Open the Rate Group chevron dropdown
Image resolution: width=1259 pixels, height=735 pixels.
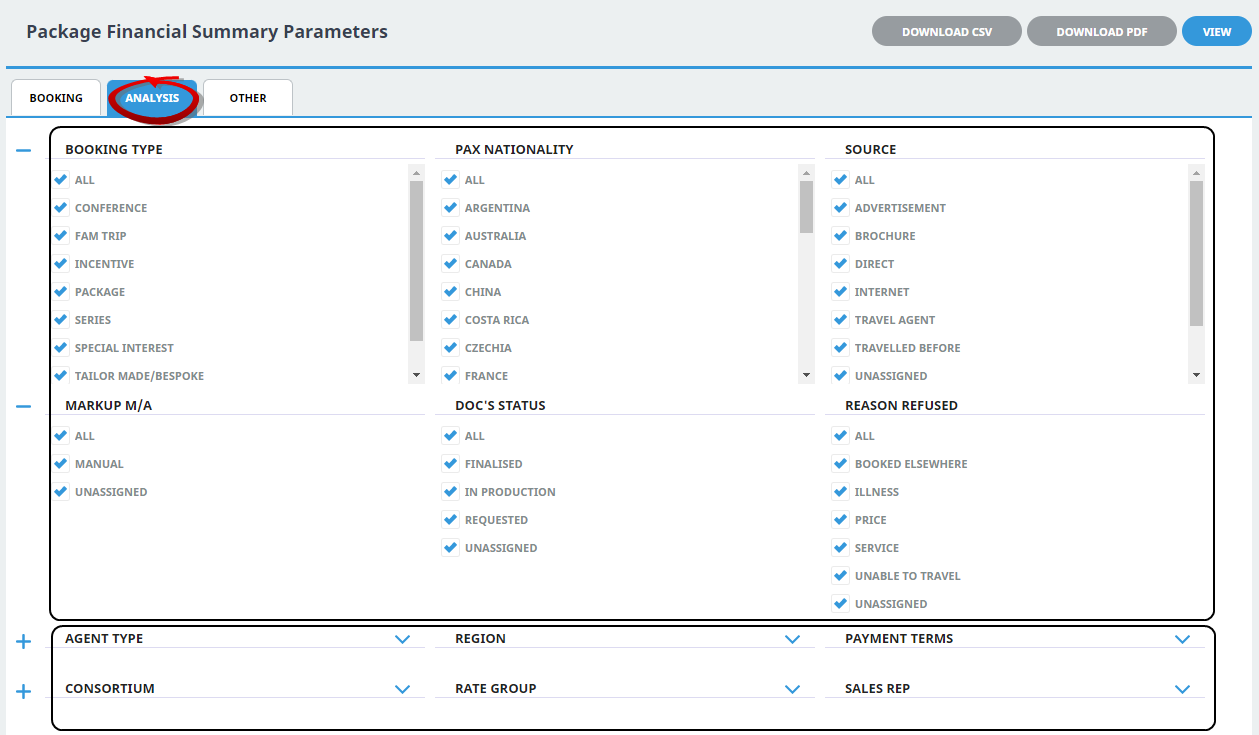pos(792,689)
